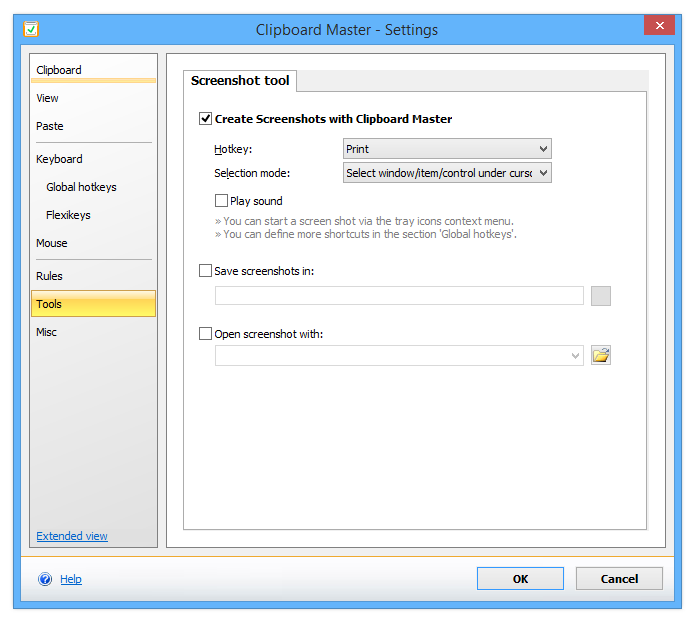695x623 pixels.
Task: Go to the View settings section
Action: pyautogui.click(x=94, y=98)
